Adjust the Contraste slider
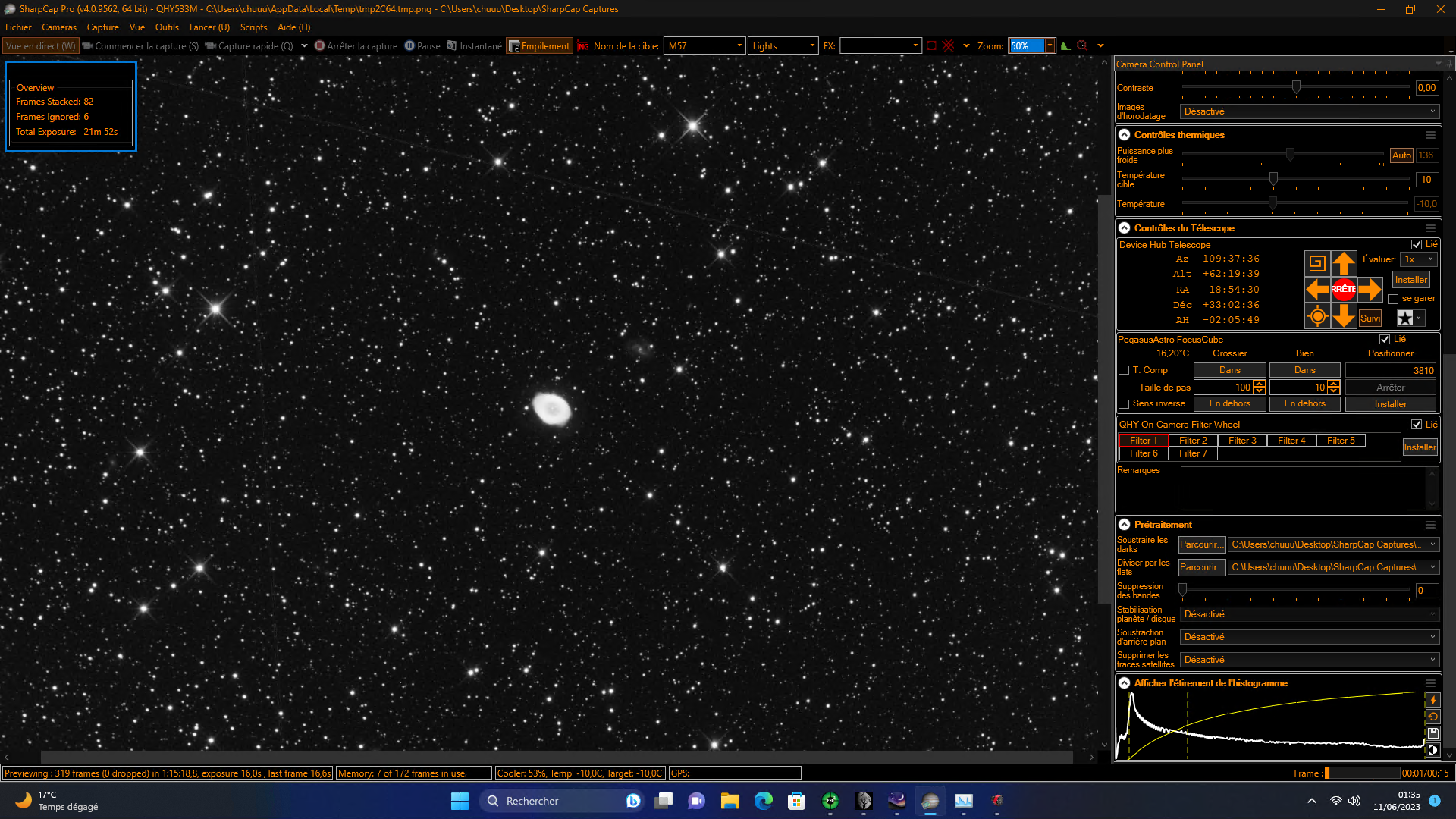 (x=1296, y=88)
